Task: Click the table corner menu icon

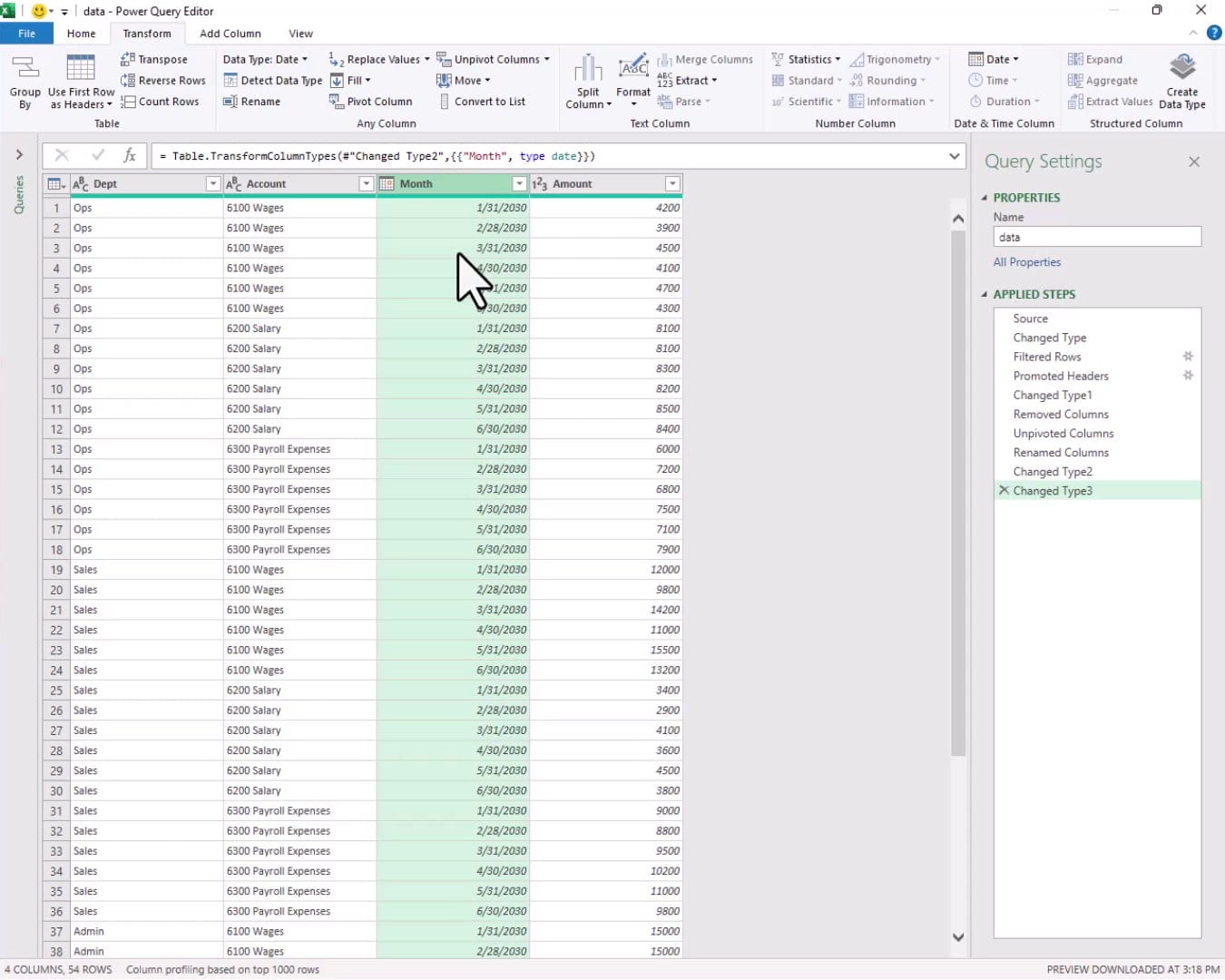Action: point(56,184)
